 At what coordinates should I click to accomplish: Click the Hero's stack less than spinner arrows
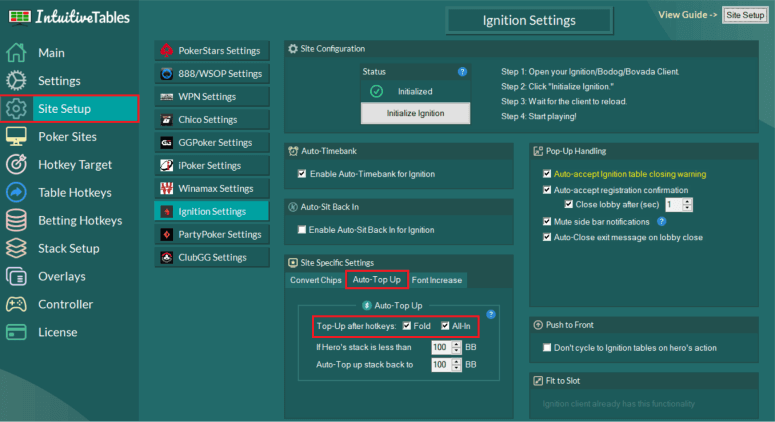click(456, 347)
